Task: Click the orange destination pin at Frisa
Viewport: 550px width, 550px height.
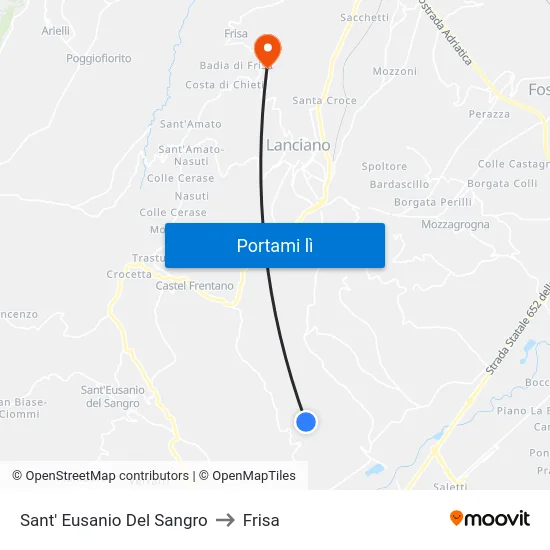Action: (x=268, y=51)
